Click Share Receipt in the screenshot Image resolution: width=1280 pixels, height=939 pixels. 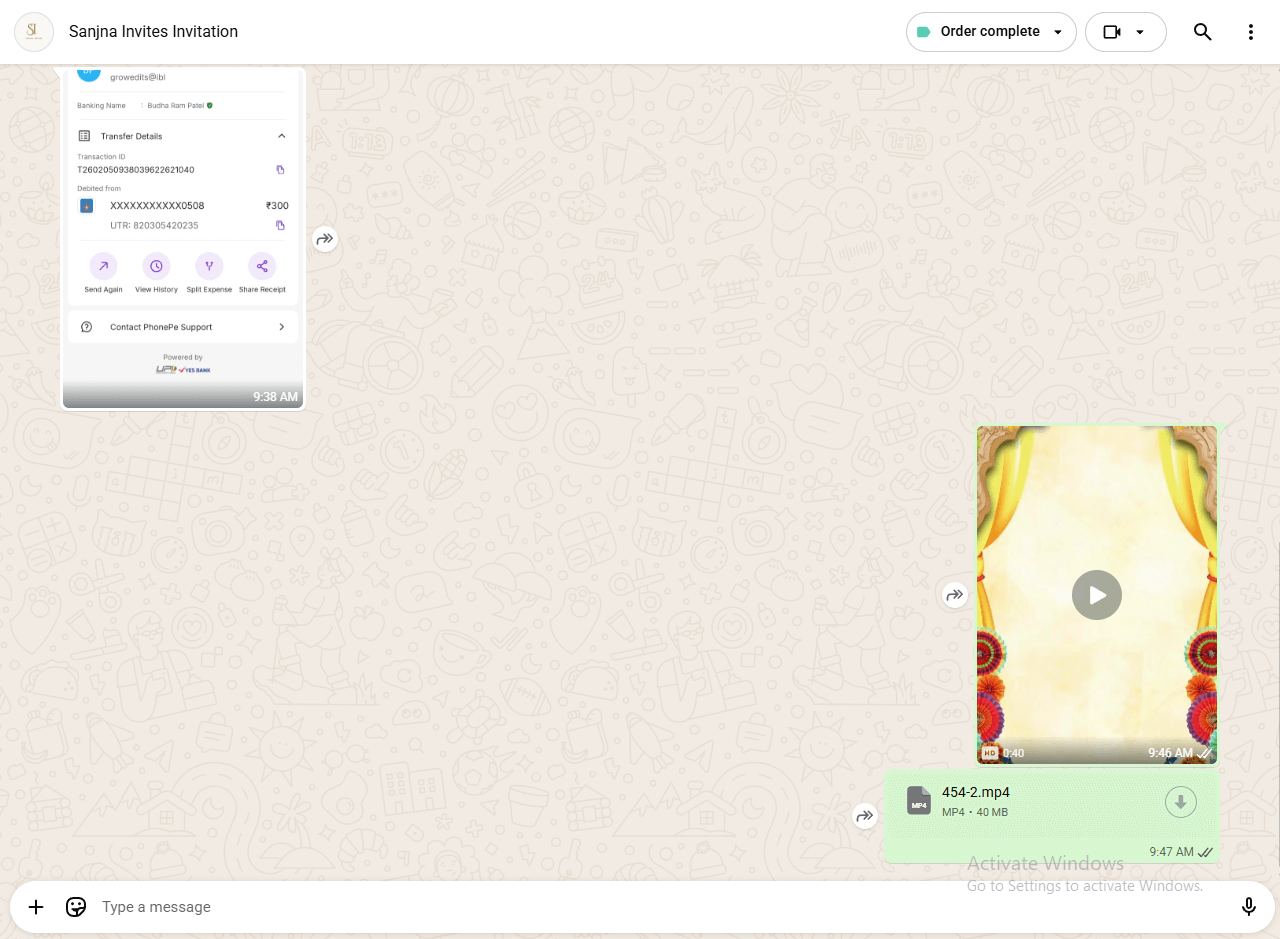262,273
